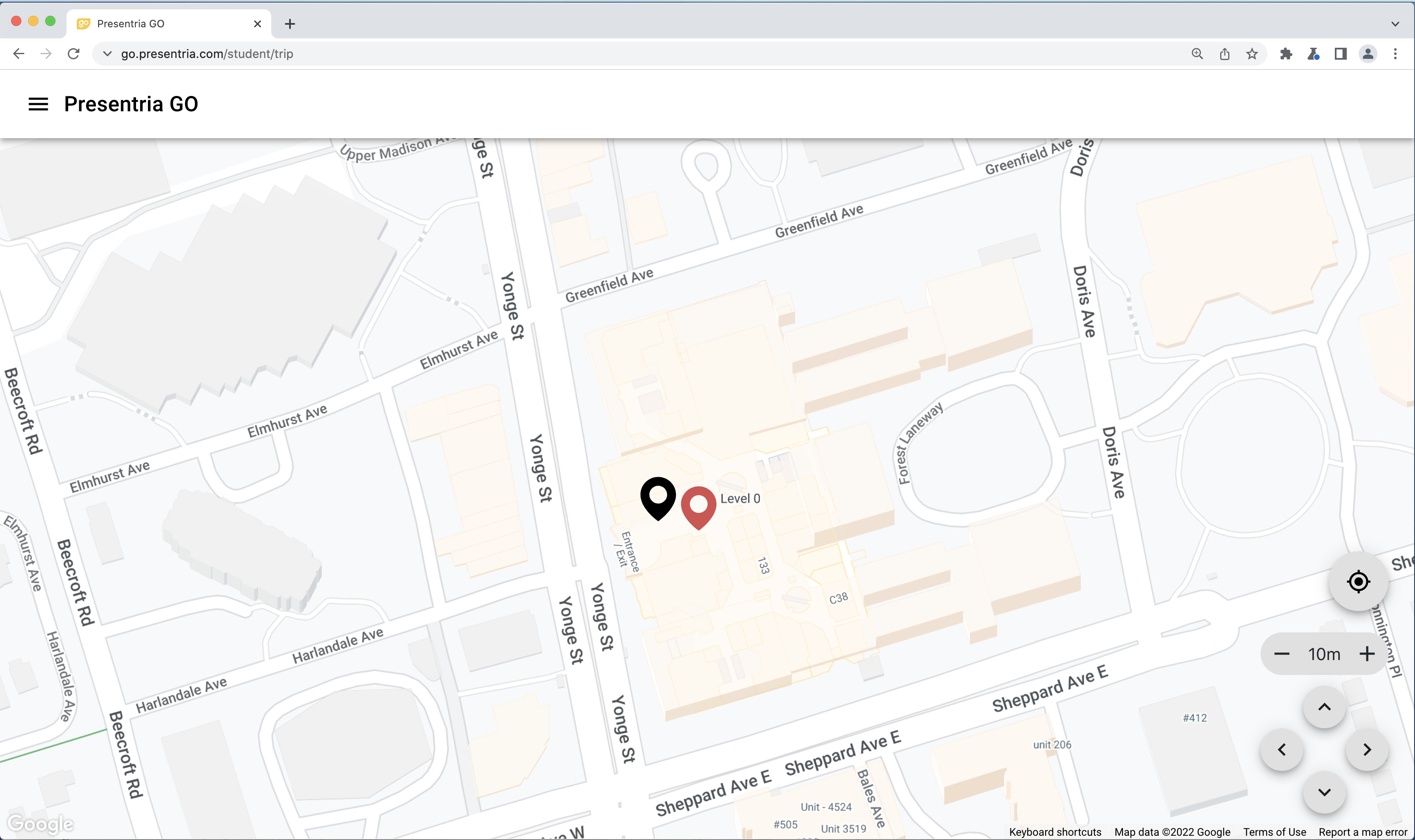Image resolution: width=1415 pixels, height=840 pixels.
Task: Decrease distance with the minus button
Action: (x=1282, y=654)
